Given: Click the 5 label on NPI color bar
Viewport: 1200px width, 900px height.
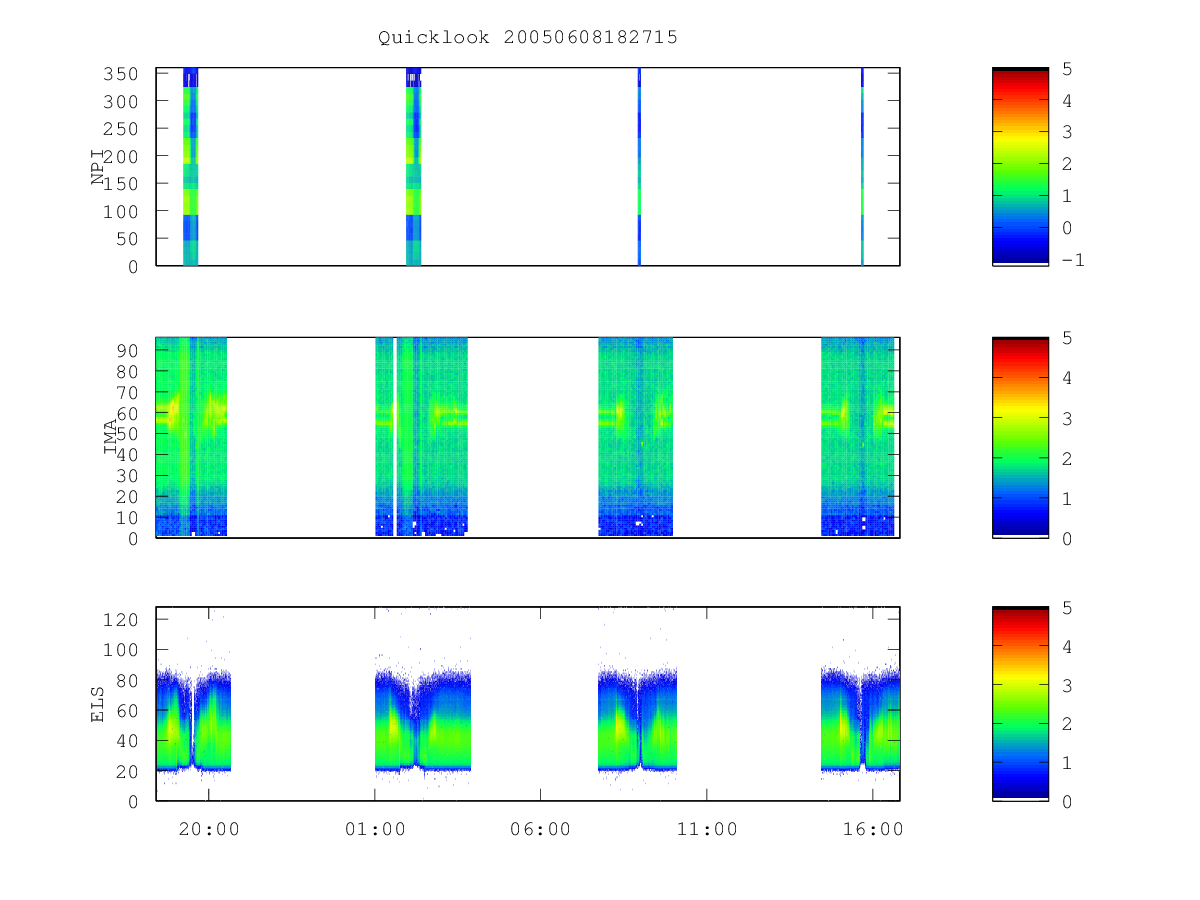Looking at the screenshot, I should tap(1066, 69).
